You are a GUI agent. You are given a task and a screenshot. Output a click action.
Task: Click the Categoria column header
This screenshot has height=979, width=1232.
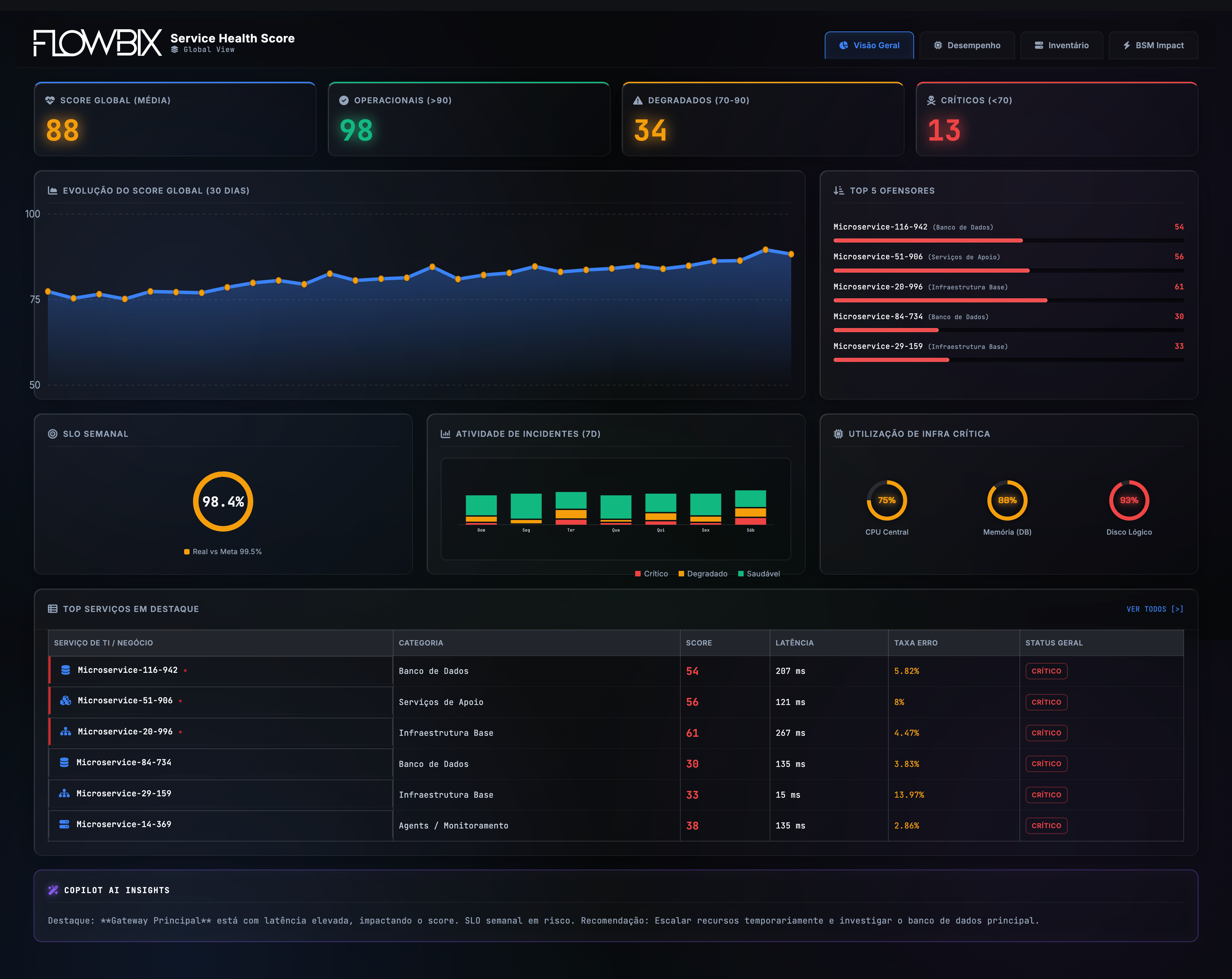pos(537,643)
